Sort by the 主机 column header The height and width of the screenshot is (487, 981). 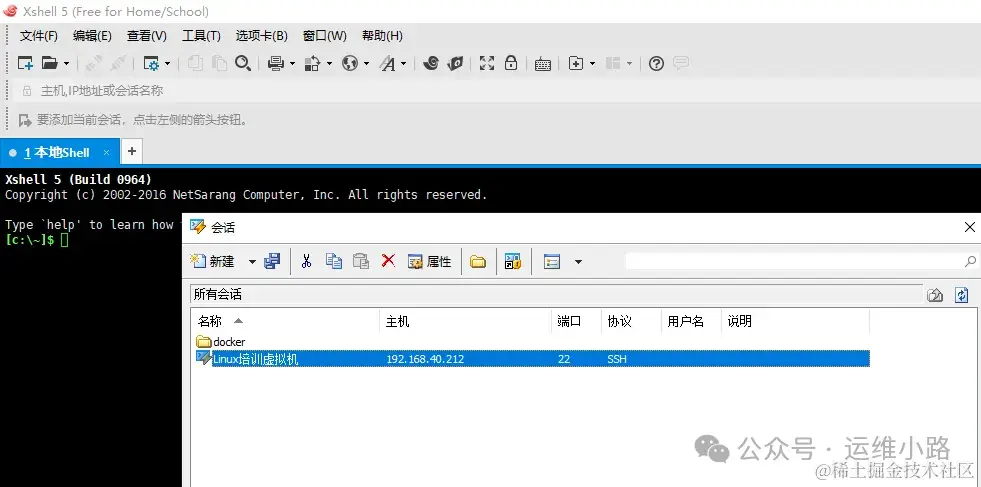[x=465, y=321]
